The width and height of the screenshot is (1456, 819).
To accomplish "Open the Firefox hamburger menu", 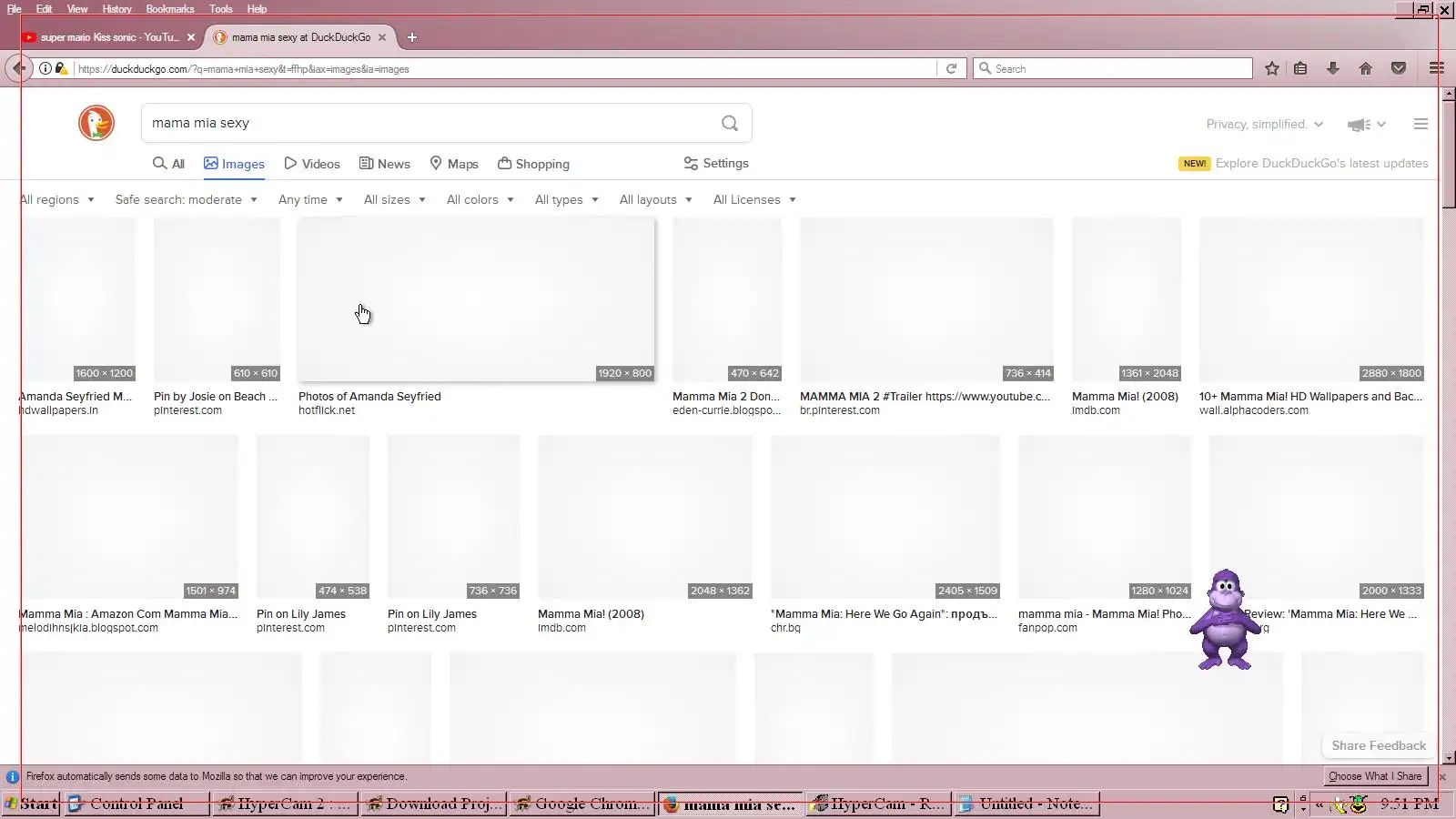I will click(1437, 68).
